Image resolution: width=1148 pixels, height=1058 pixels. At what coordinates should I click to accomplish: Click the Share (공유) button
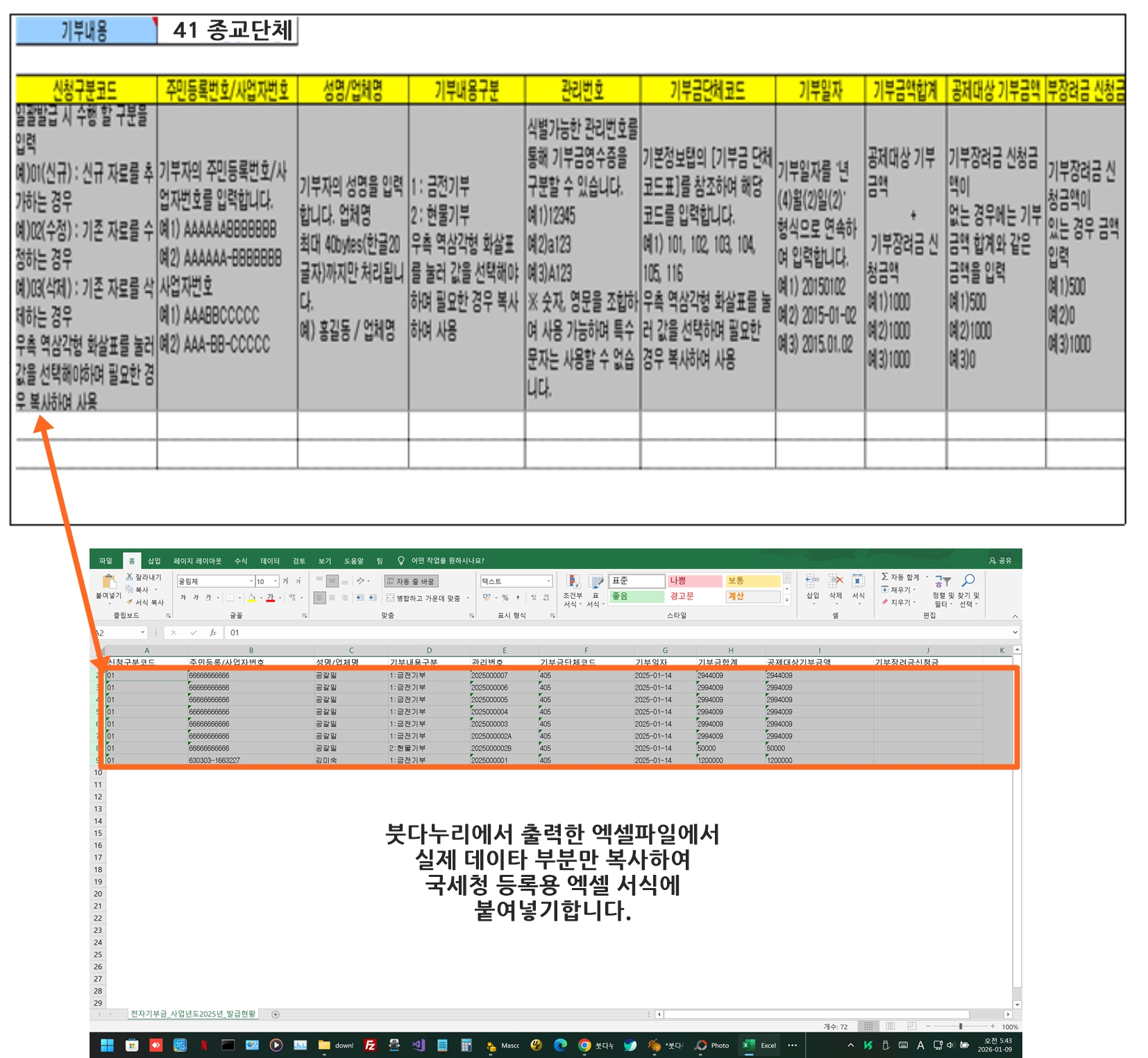(1000, 561)
